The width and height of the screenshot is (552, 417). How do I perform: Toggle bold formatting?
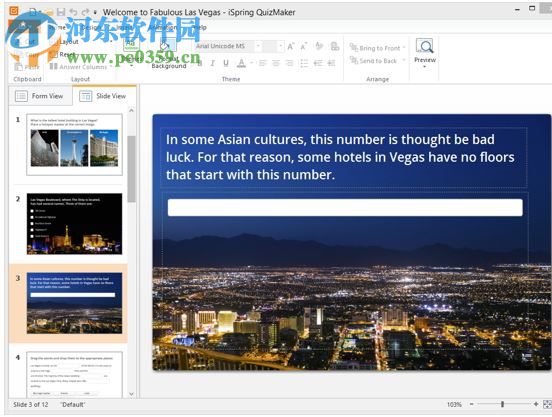pos(200,63)
